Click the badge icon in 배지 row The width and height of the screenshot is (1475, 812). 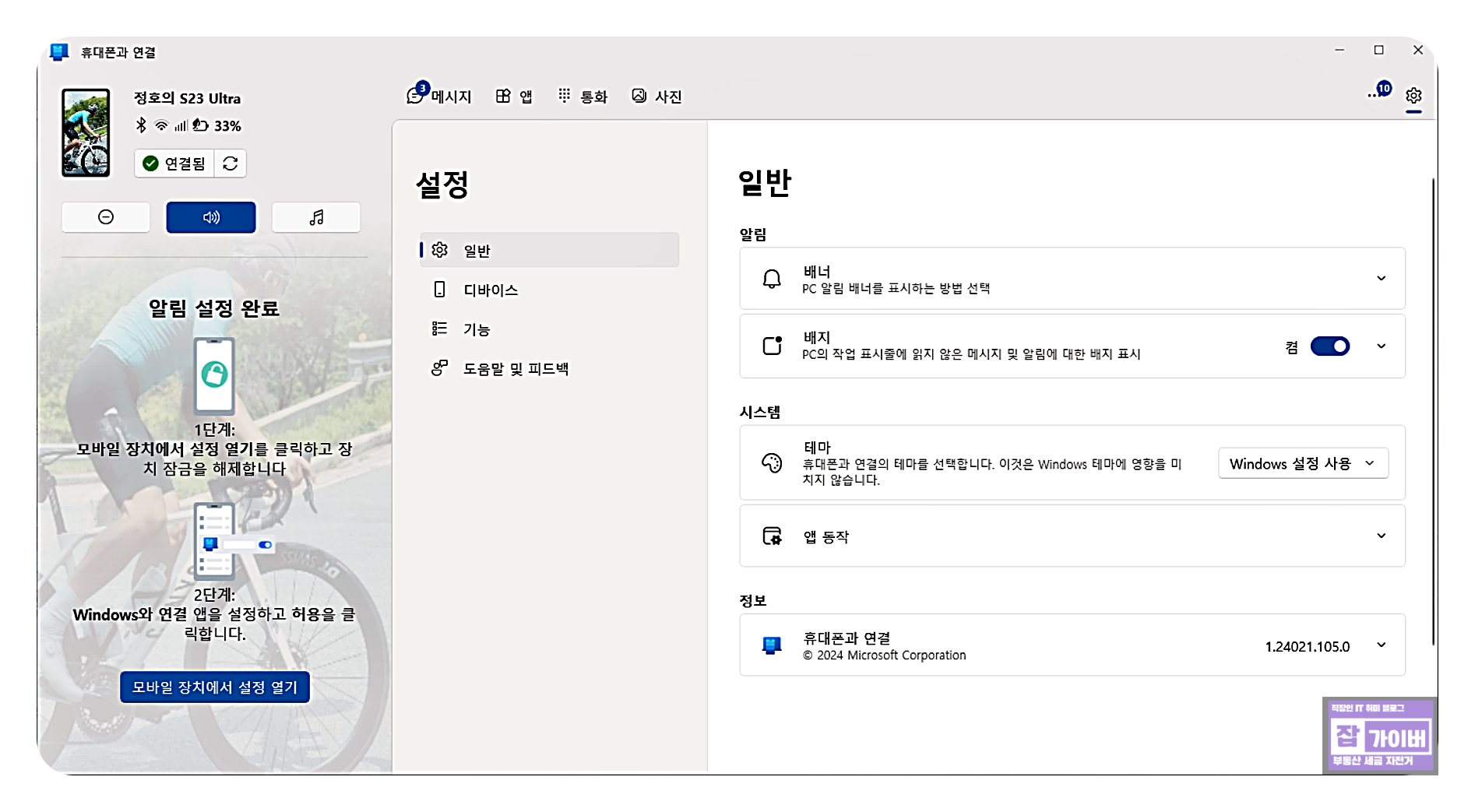772,346
